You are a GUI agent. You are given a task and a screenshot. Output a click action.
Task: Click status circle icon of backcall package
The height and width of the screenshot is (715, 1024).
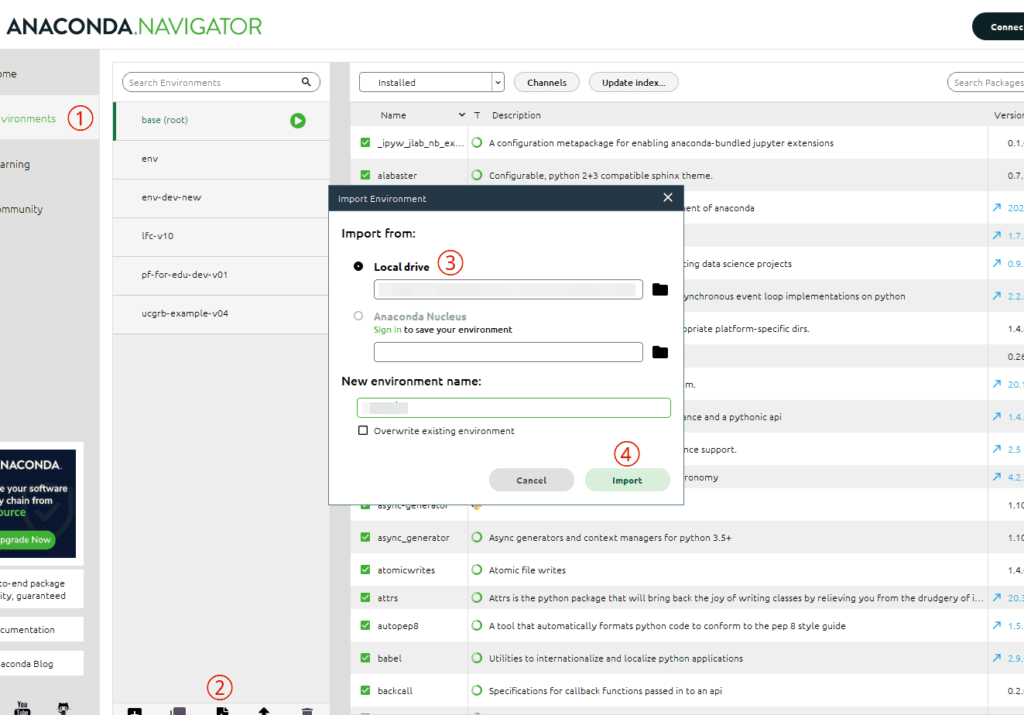[x=477, y=690]
